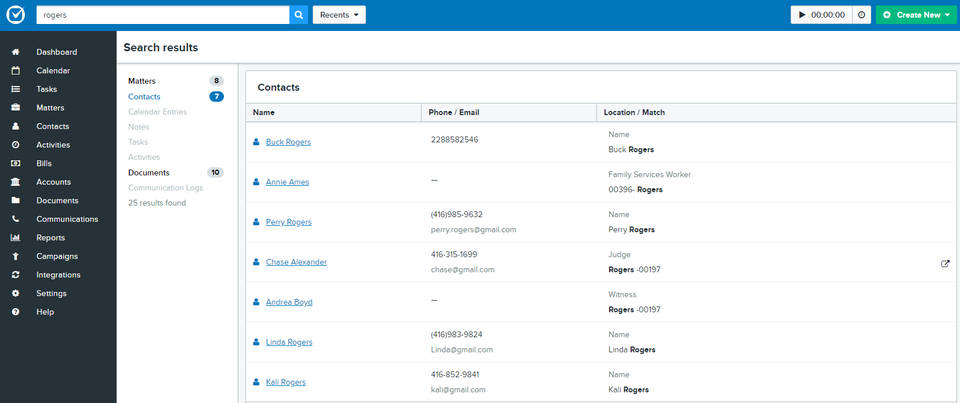Image resolution: width=960 pixels, height=403 pixels.
Task: Open the external link icon for Chase Alexander
Action: pos(945,263)
